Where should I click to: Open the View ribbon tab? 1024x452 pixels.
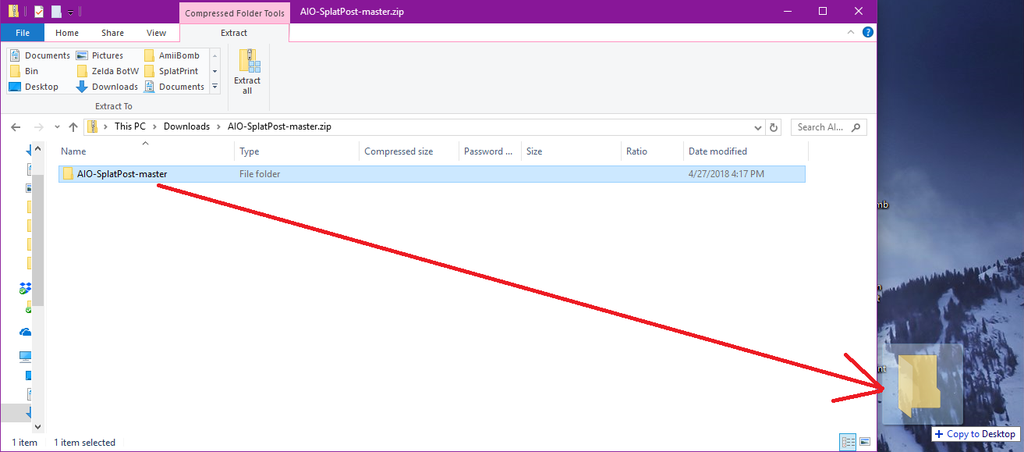(156, 33)
